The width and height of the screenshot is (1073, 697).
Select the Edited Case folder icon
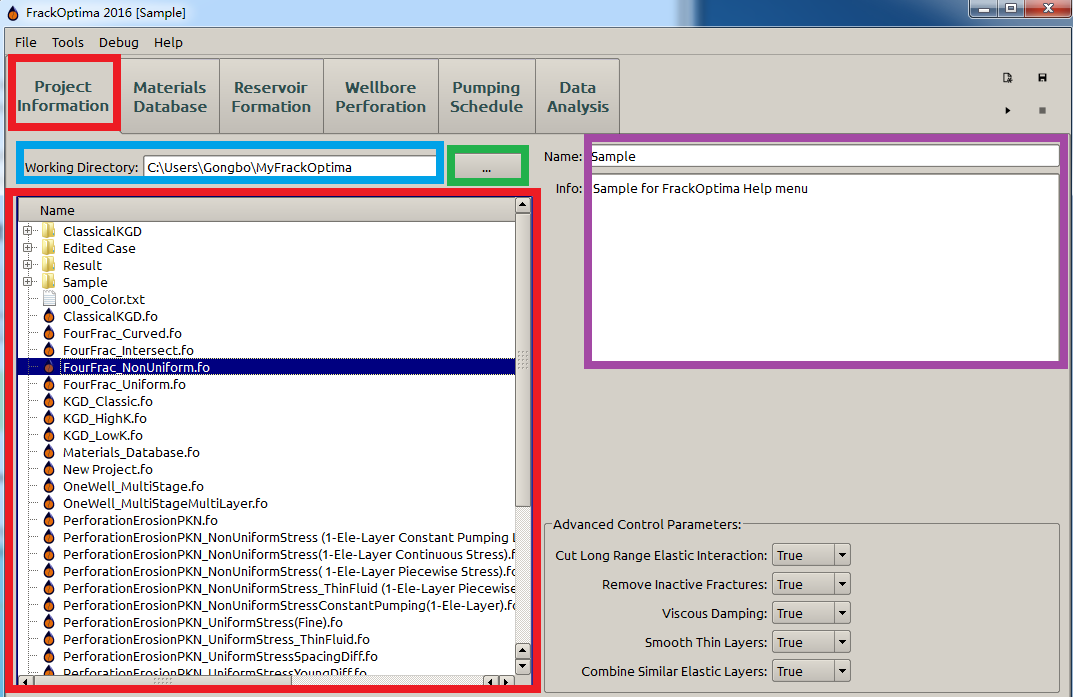49,248
